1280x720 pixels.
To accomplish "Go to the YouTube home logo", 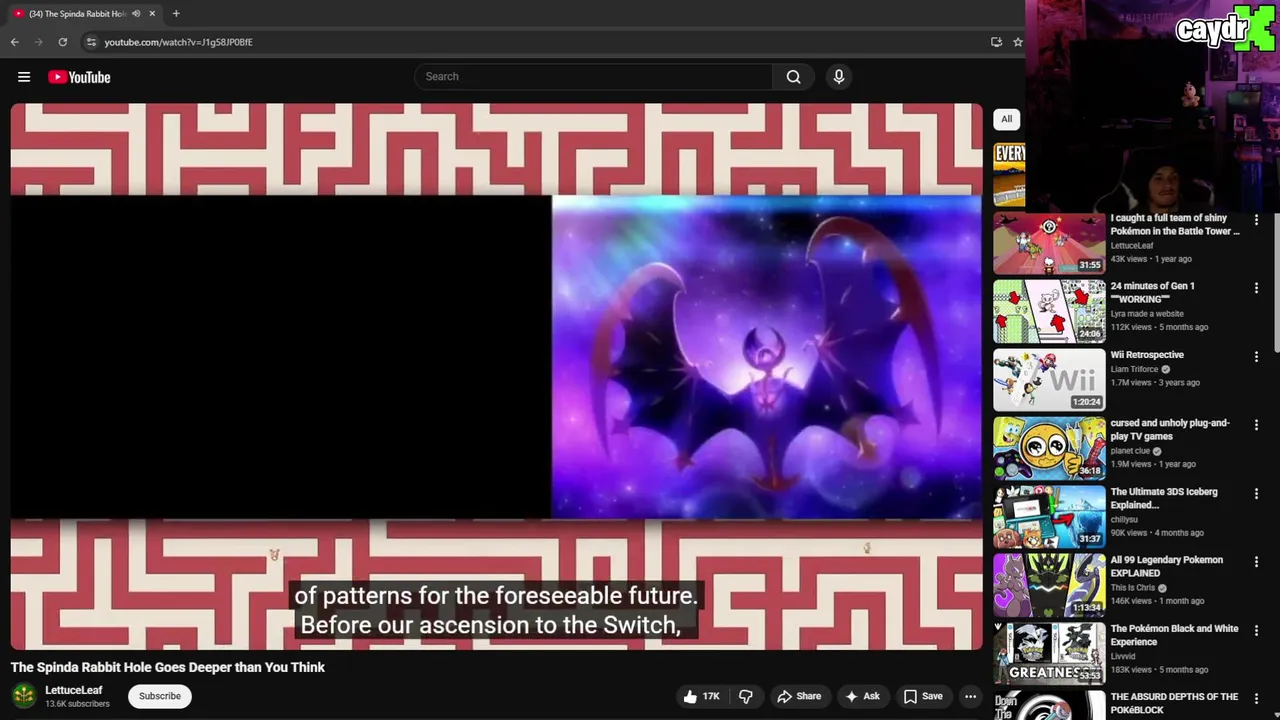I will click(79, 77).
